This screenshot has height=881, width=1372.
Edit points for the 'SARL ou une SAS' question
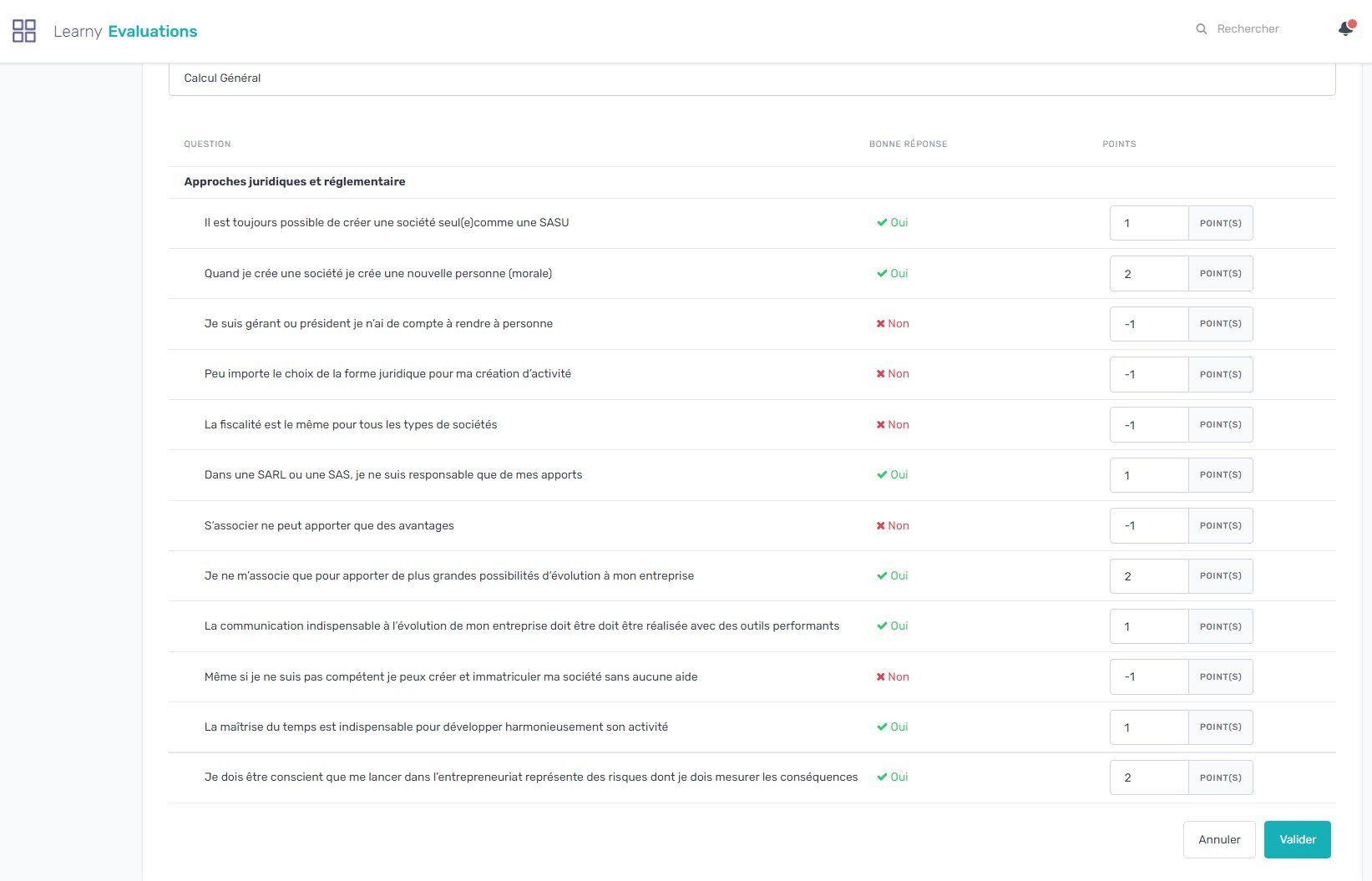click(x=1149, y=475)
